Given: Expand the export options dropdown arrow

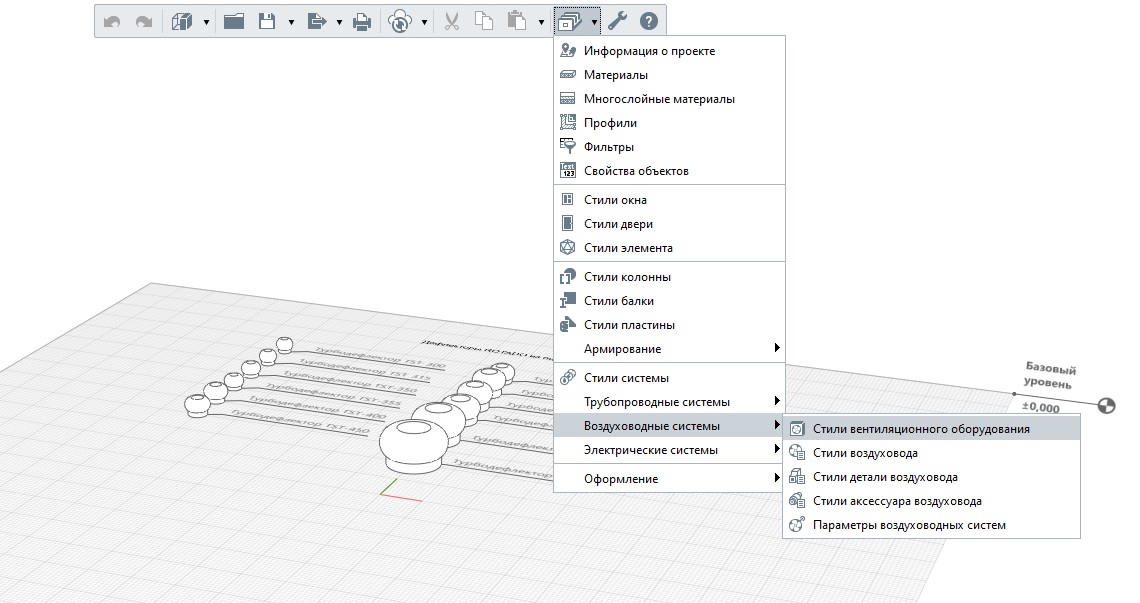Looking at the screenshot, I should tap(340, 23).
